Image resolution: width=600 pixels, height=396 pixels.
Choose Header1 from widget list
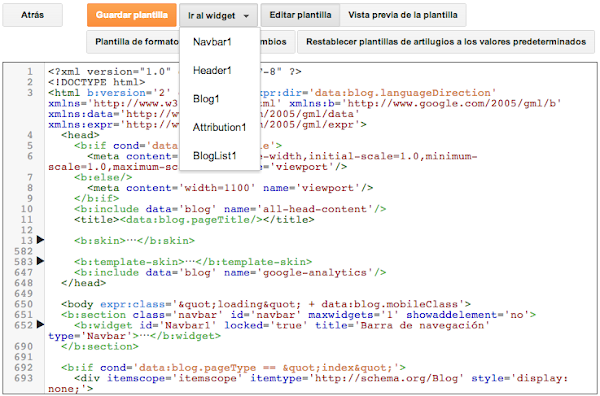pos(220,70)
